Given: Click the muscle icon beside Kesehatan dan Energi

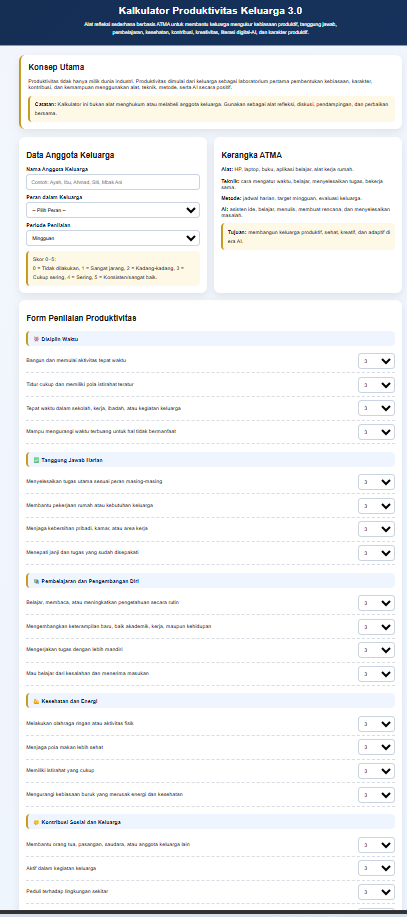Looking at the screenshot, I should (x=37, y=701).
